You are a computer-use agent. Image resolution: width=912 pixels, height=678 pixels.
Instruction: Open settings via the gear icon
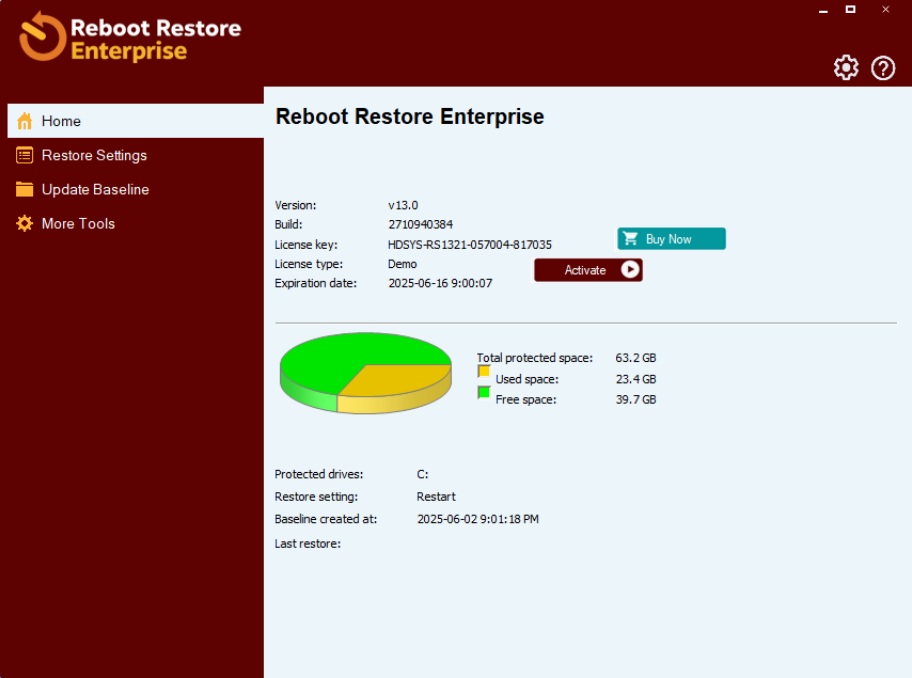(846, 68)
